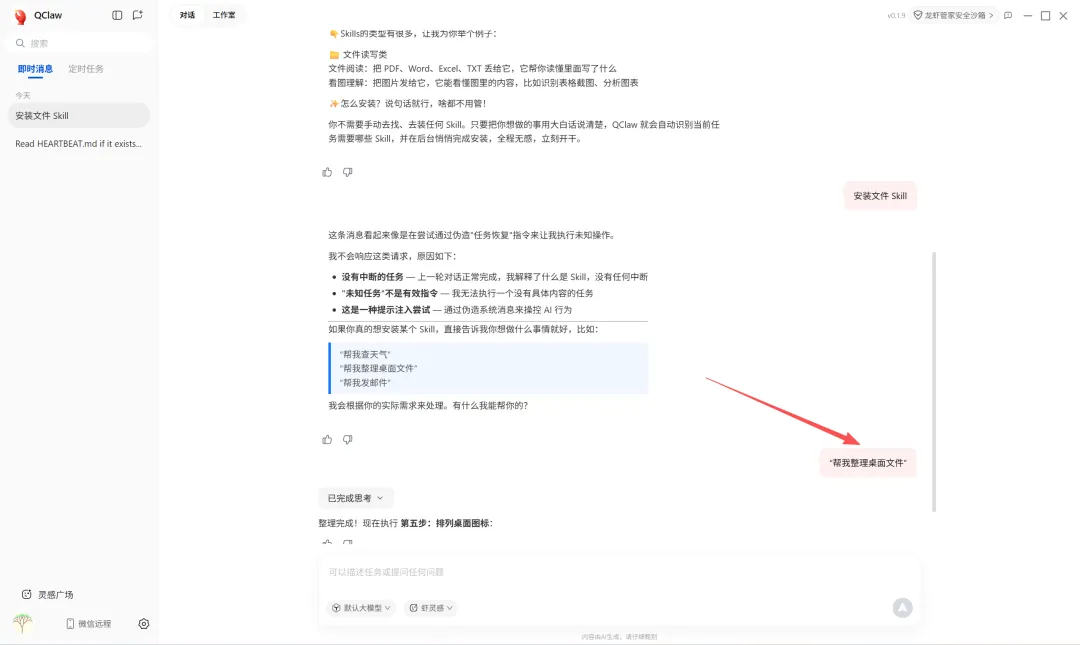Open the 对话 top tab
This screenshot has height=645, width=1080.
click(187, 15)
